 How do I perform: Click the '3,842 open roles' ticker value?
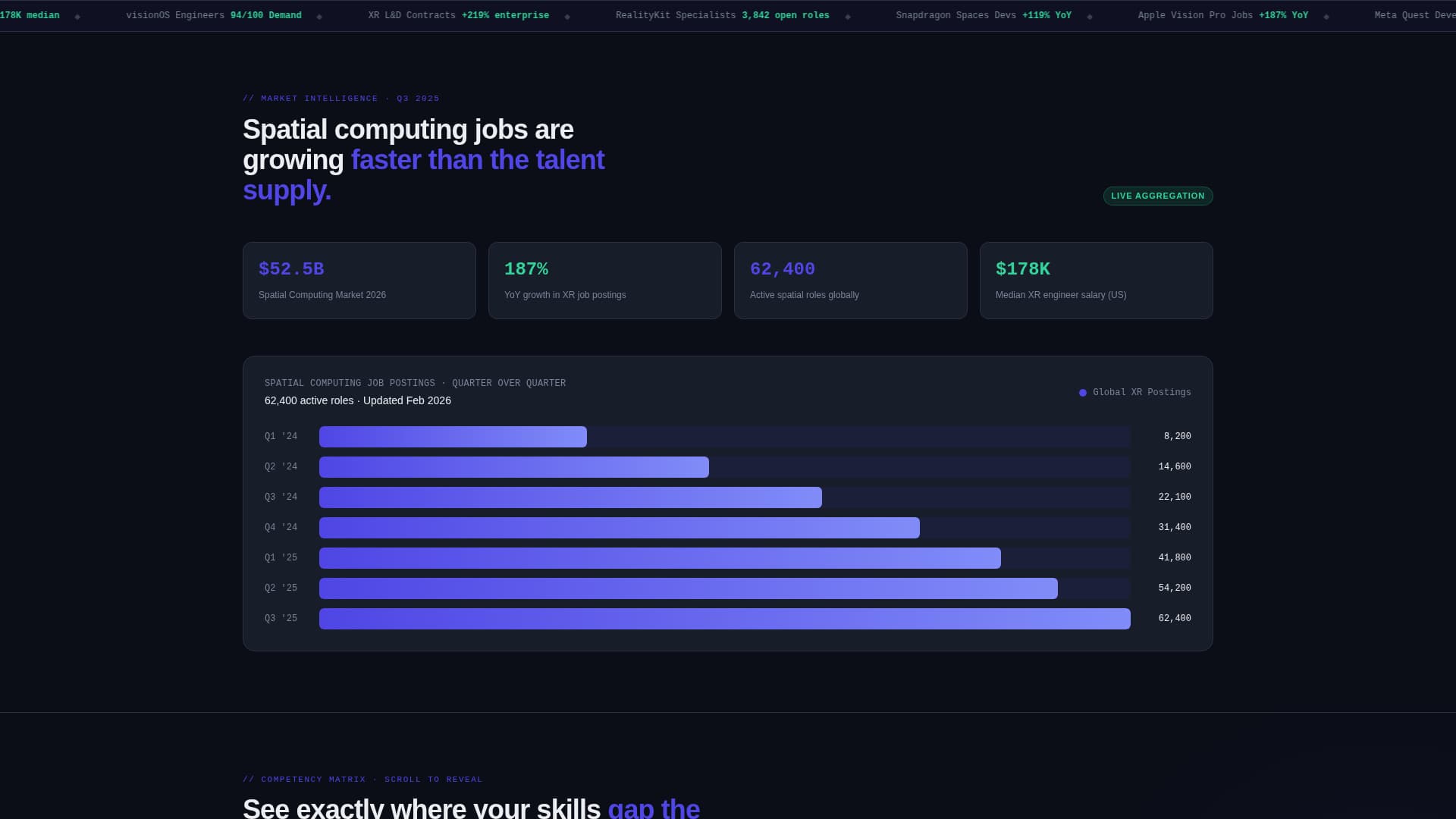[x=786, y=15]
